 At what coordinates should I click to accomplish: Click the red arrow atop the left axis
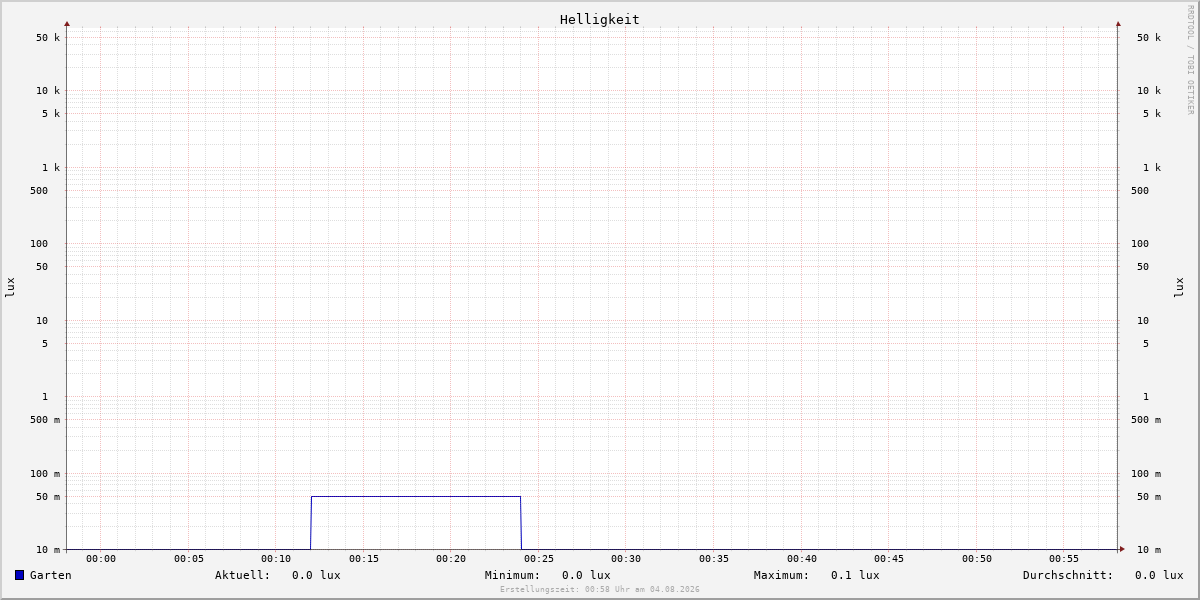pyautogui.click(x=67, y=23)
